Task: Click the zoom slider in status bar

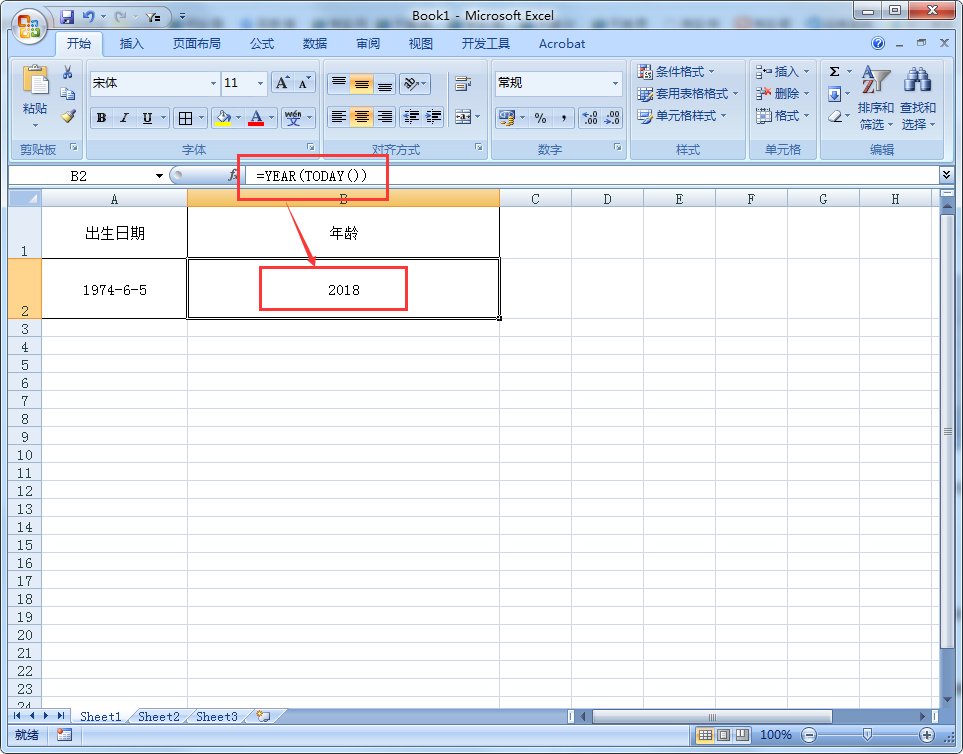Action: tap(866, 735)
